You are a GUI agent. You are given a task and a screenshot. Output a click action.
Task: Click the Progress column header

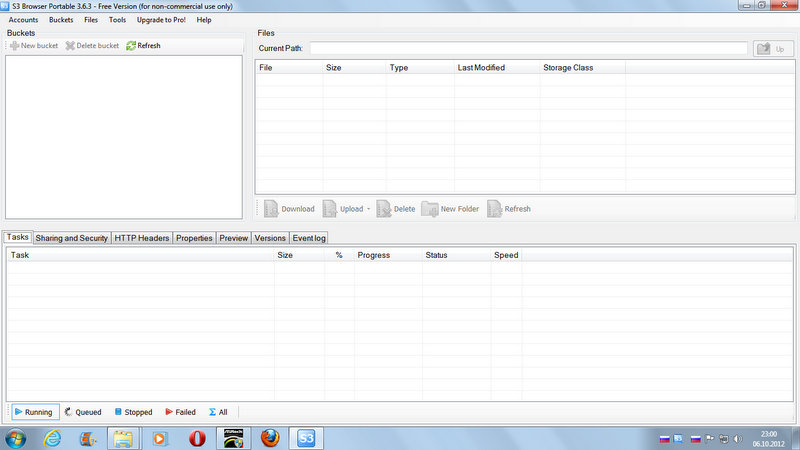389,255
